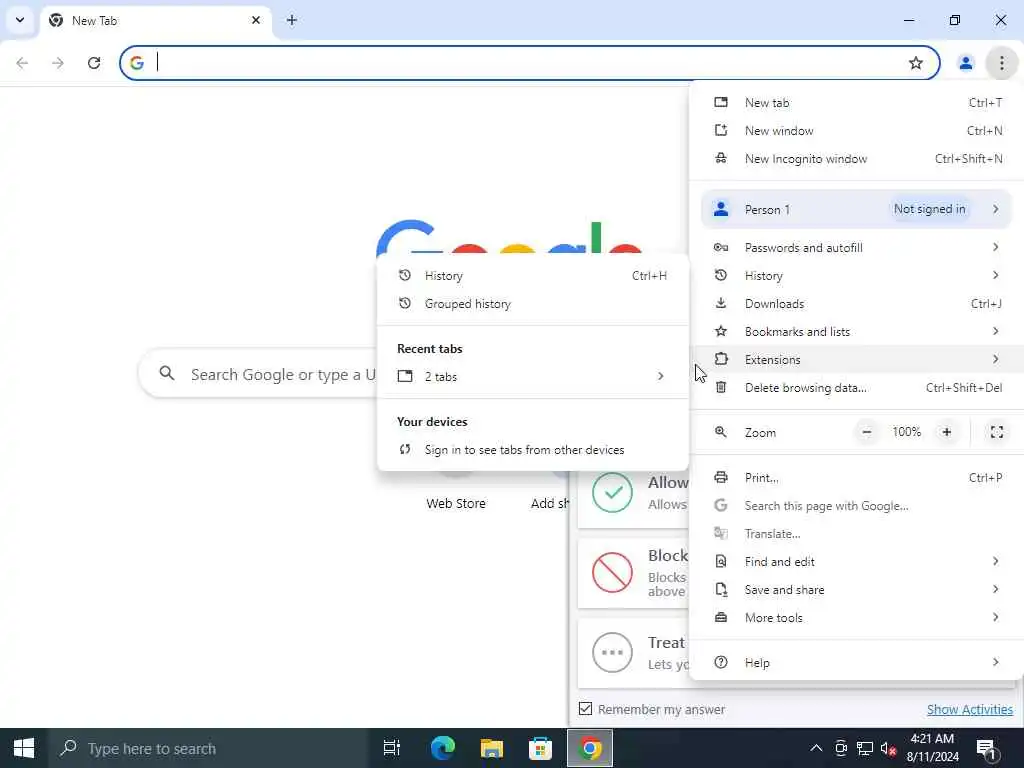Expand the History submenu chevron in main menu
Screen dimensions: 1024x768
click(x=995, y=275)
